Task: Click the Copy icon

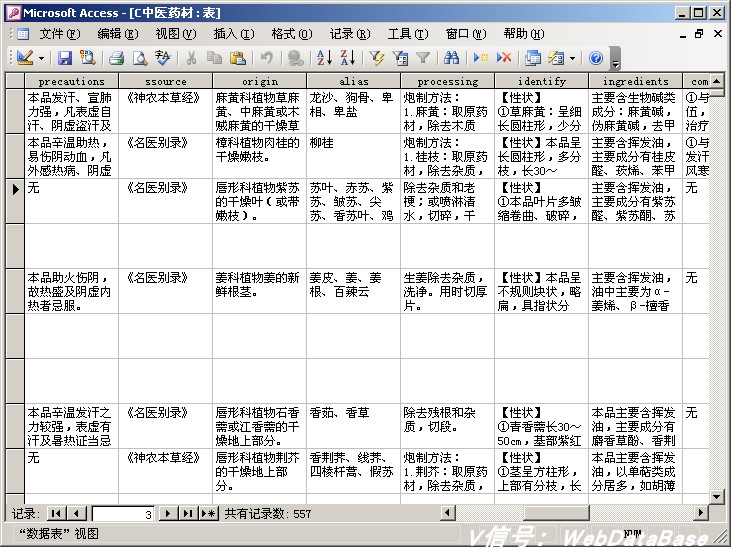Action: (214, 58)
